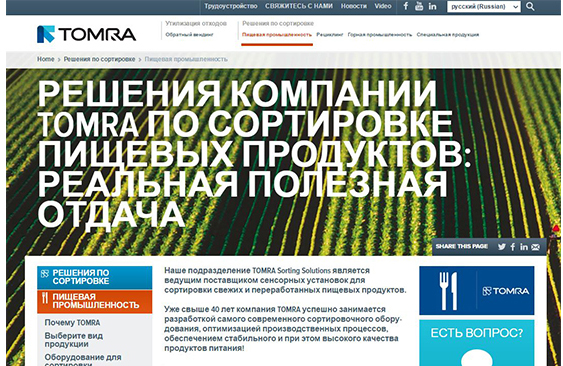Viewport: 563px width, 366px height.
Task: Open TOMRA LinkedIn icon in top bar
Action: coord(432,6)
